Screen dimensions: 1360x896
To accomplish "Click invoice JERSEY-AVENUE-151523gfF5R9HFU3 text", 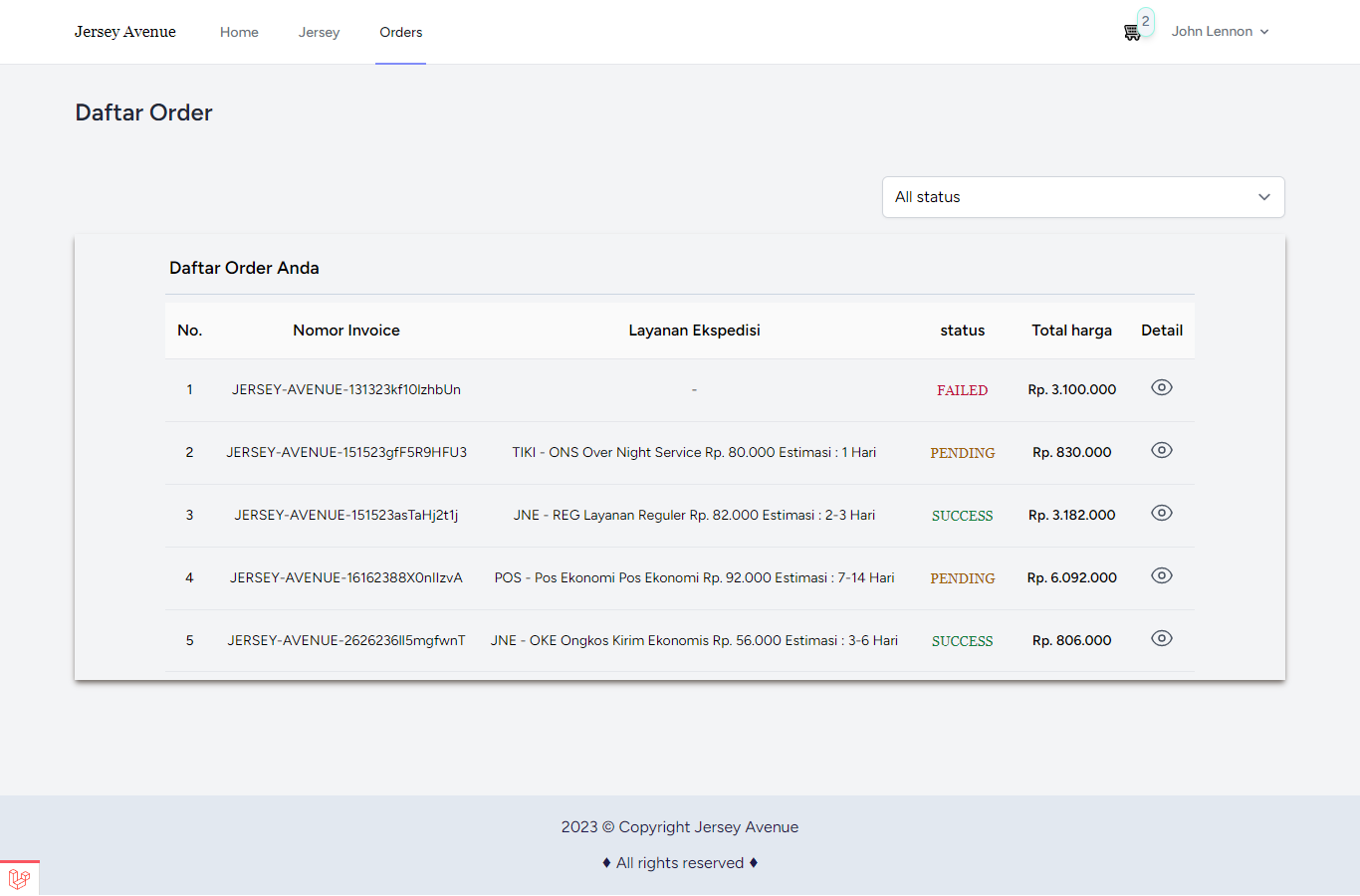I will pyautogui.click(x=346, y=452).
